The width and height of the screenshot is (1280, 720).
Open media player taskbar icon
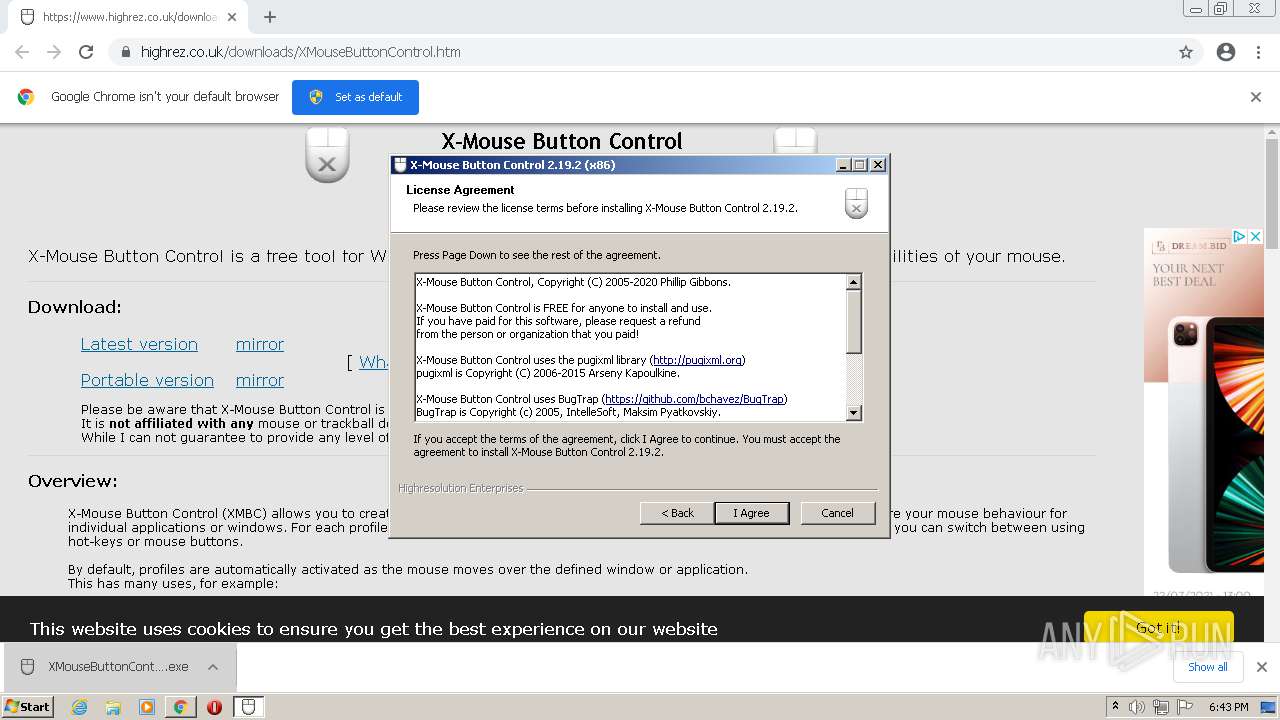pos(147,707)
